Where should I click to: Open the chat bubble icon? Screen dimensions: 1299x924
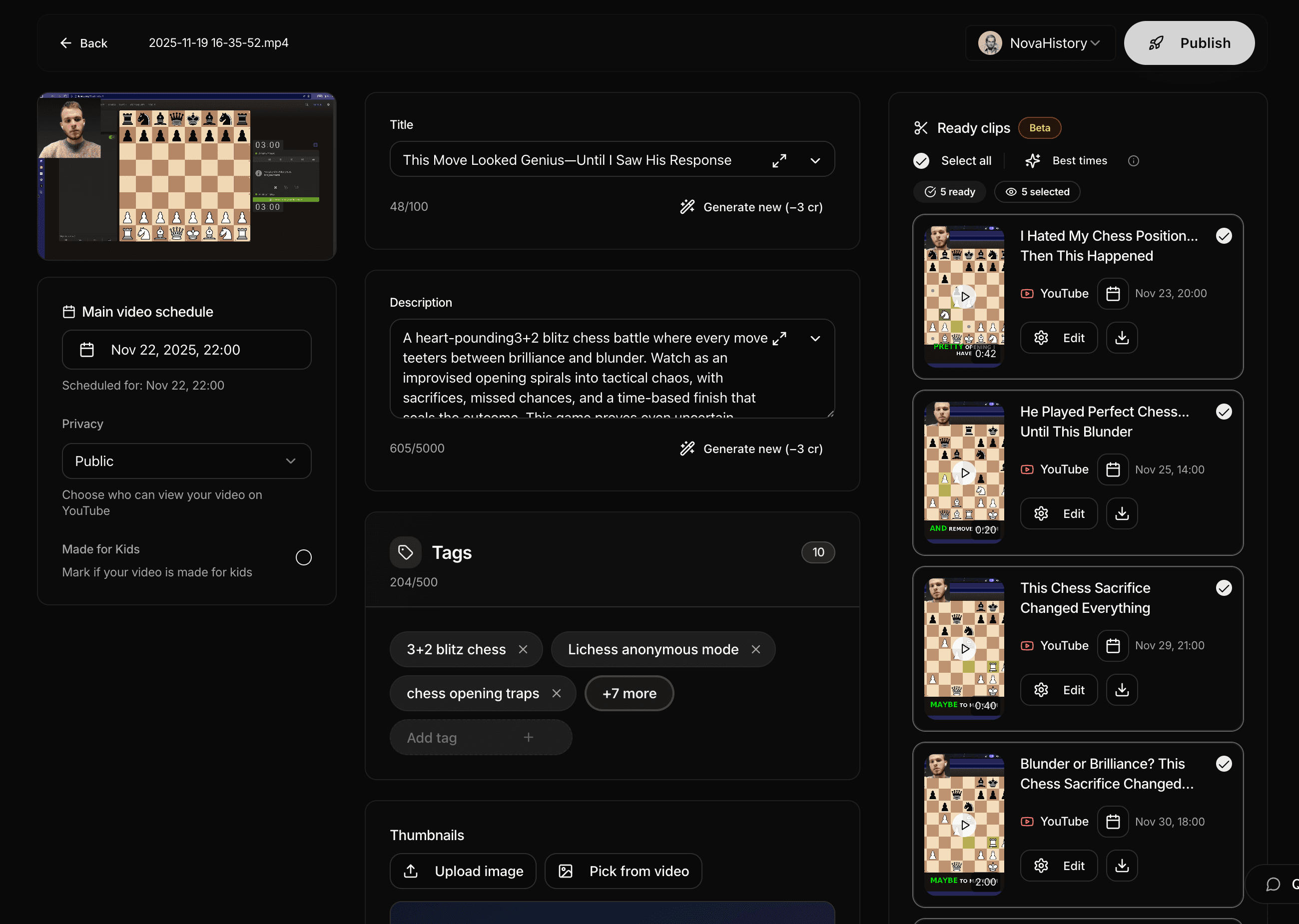pyautogui.click(x=1273, y=884)
